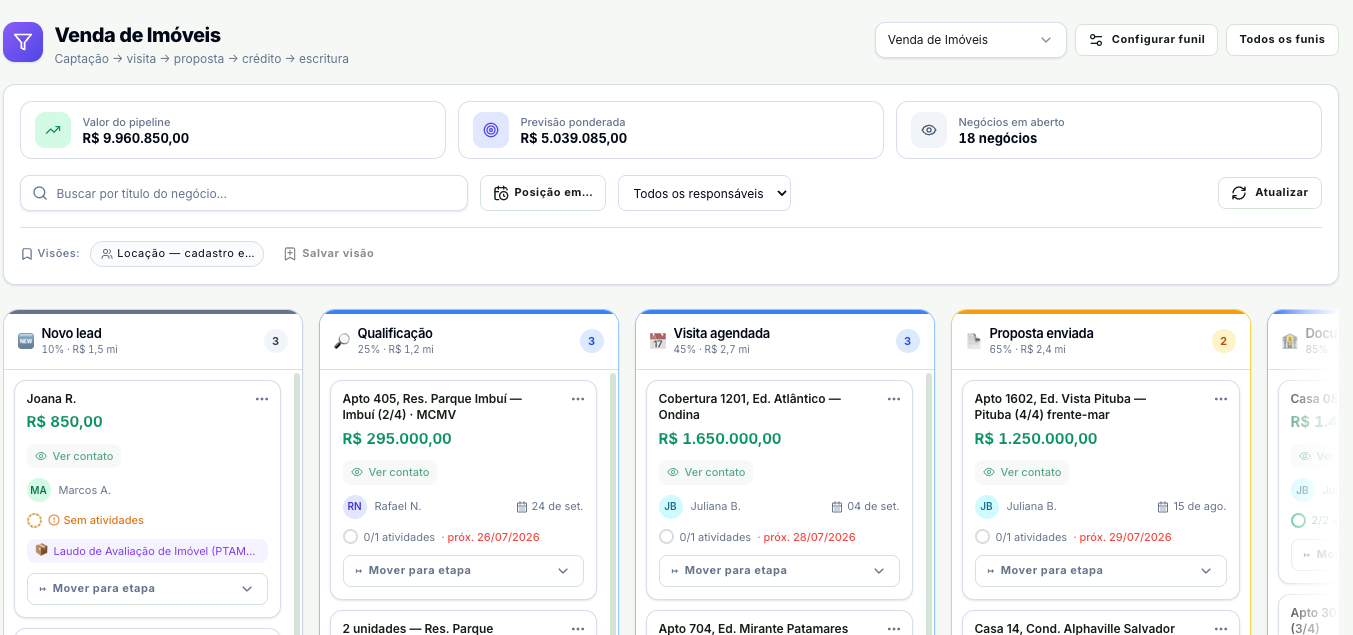This screenshot has width=1353, height=635.
Task: Open more options on Apto 405 card
Action: pos(578,399)
